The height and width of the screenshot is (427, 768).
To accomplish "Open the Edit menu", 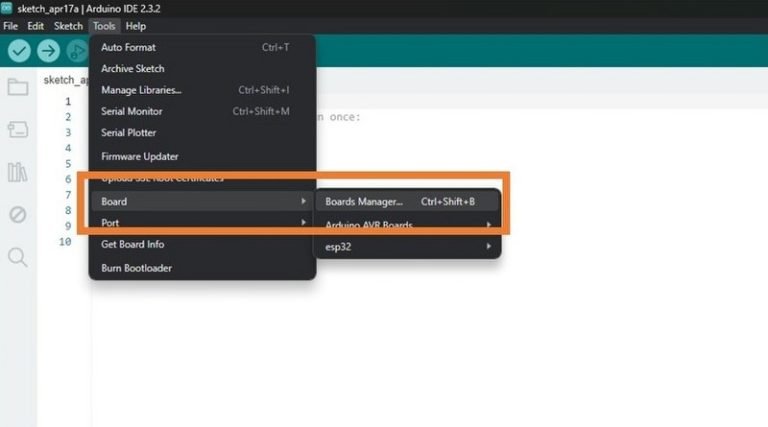I will point(35,26).
